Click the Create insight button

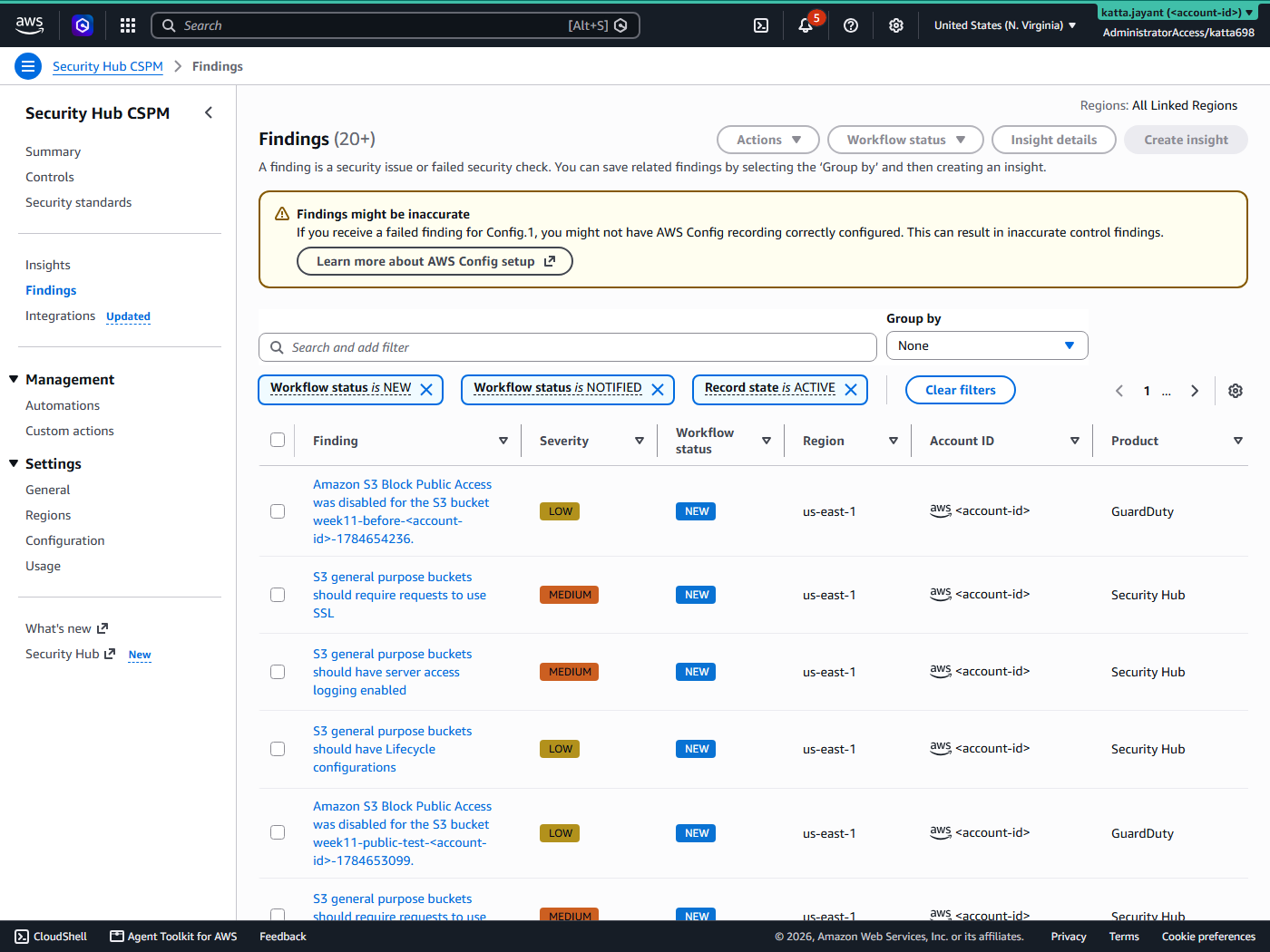coord(1186,140)
